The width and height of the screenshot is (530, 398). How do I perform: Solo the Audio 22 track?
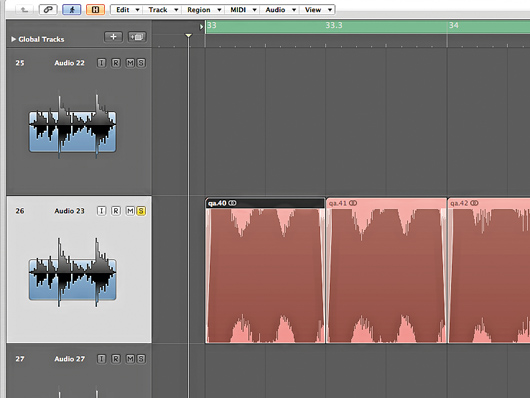tap(141, 63)
